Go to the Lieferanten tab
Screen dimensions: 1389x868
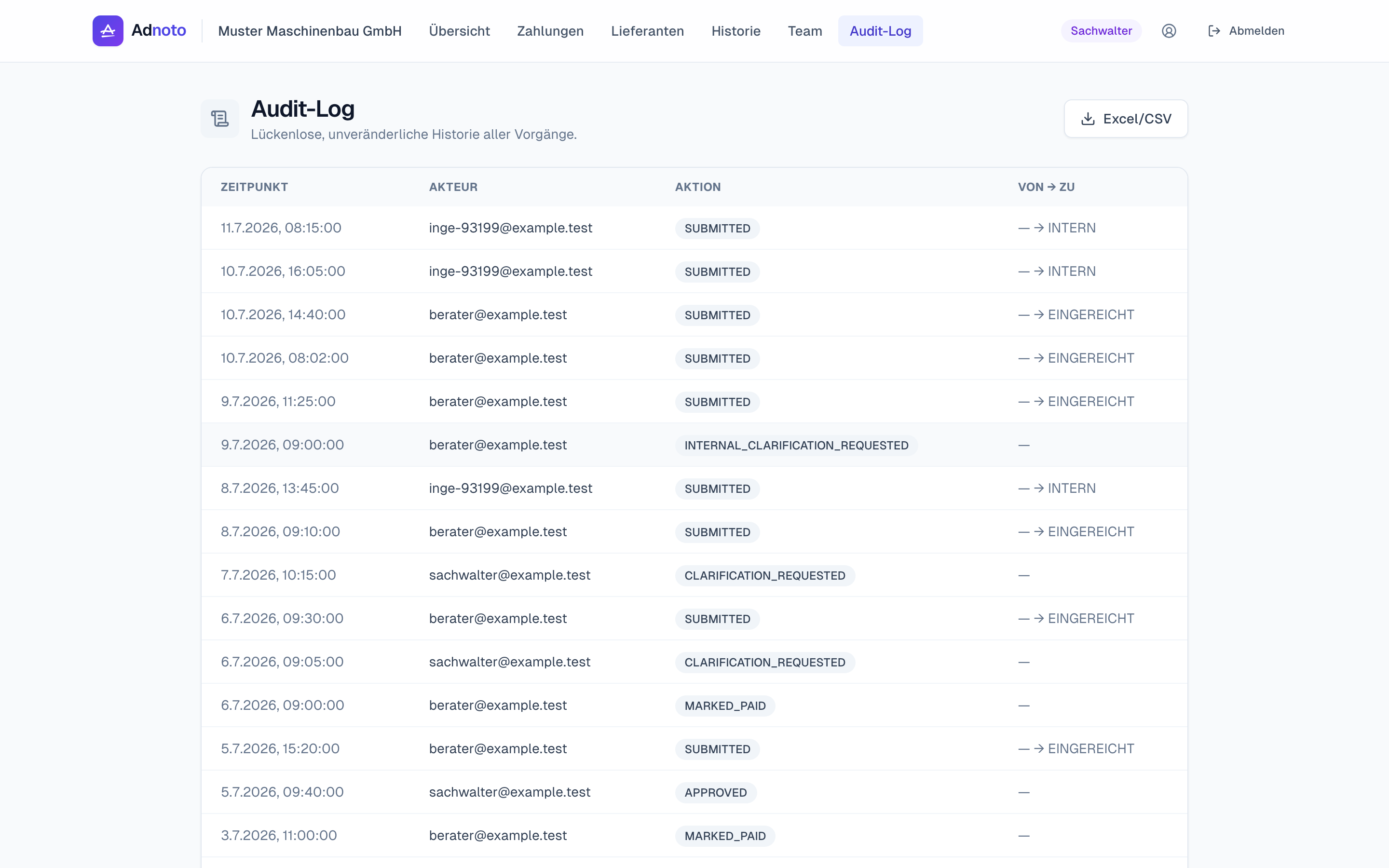point(647,31)
